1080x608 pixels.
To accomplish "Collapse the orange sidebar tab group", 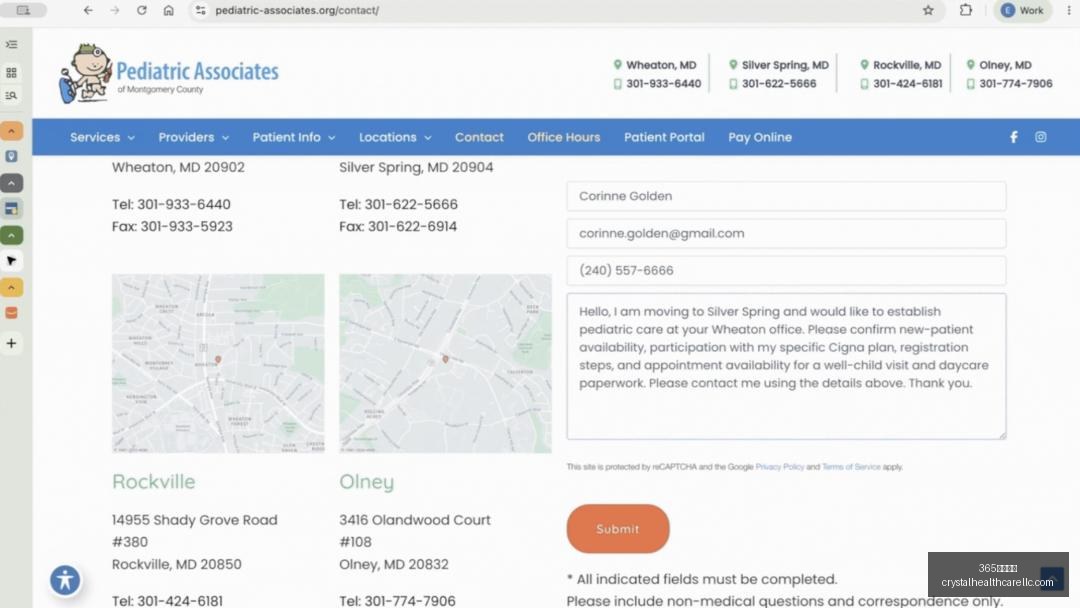I will point(12,131).
